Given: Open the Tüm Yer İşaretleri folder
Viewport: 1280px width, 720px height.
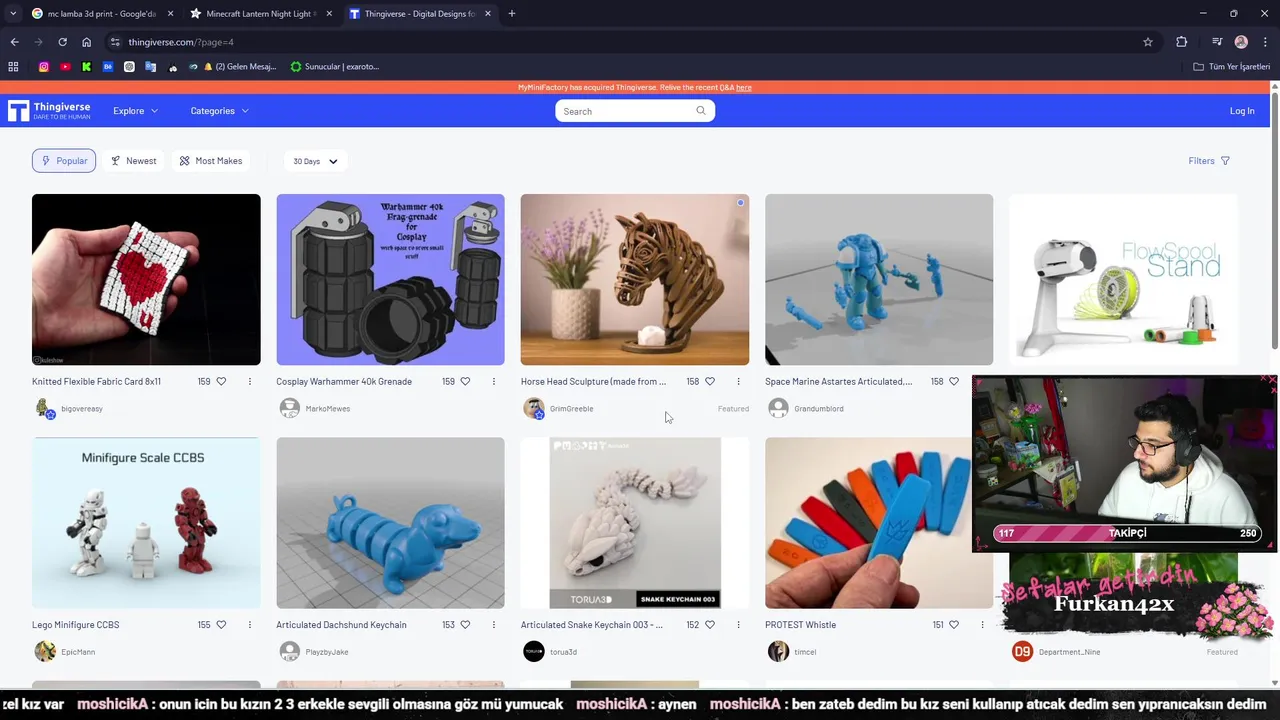Looking at the screenshot, I should pyautogui.click(x=1232, y=67).
